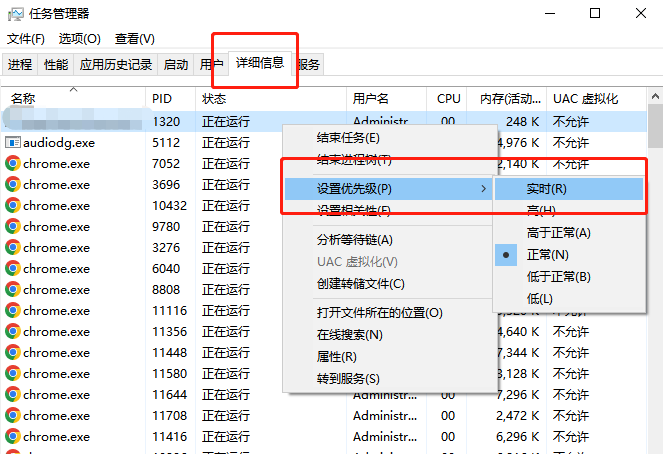This screenshot has width=663, height=454.
Task: Sort by the CPU column header
Action: [449, 99]
